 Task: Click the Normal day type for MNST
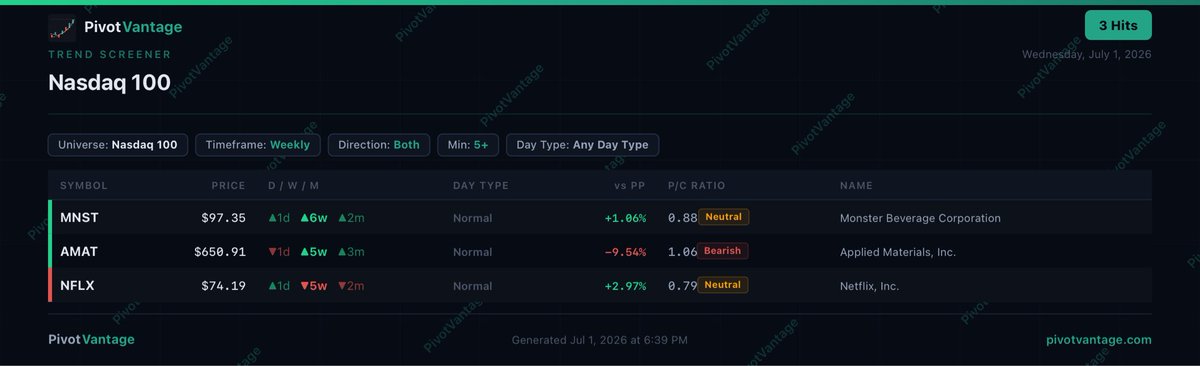pyautogui.click(x=472, y=218)
